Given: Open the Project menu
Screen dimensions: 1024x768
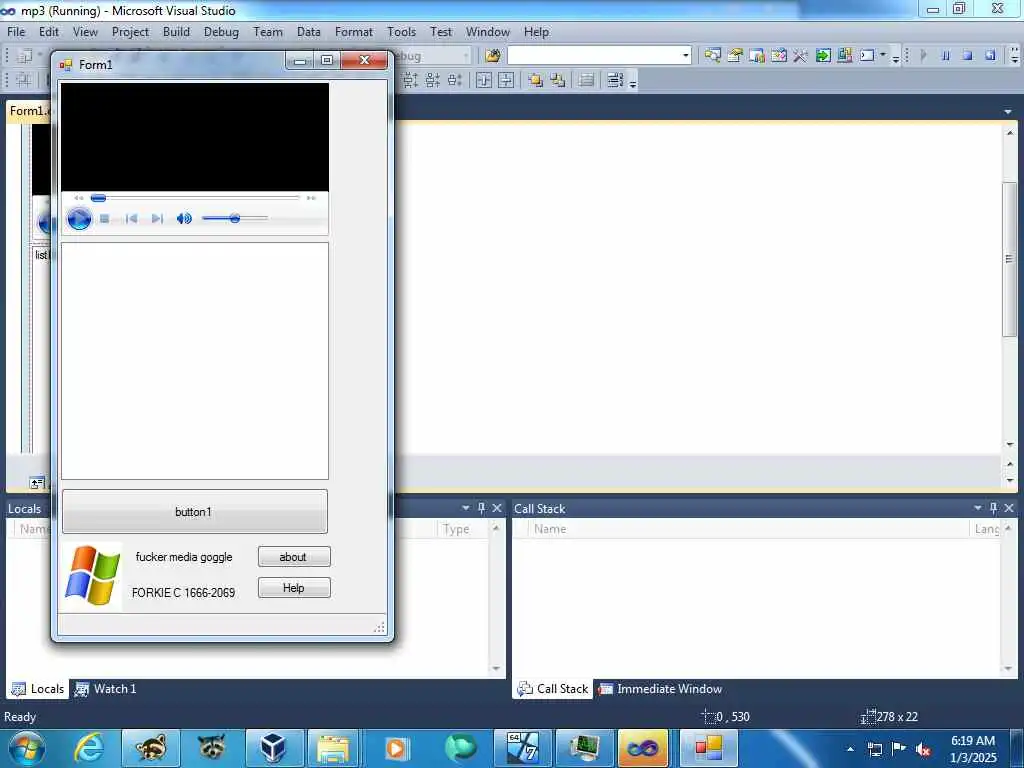Looking at the screenshot, I should (x=130, y=31).
